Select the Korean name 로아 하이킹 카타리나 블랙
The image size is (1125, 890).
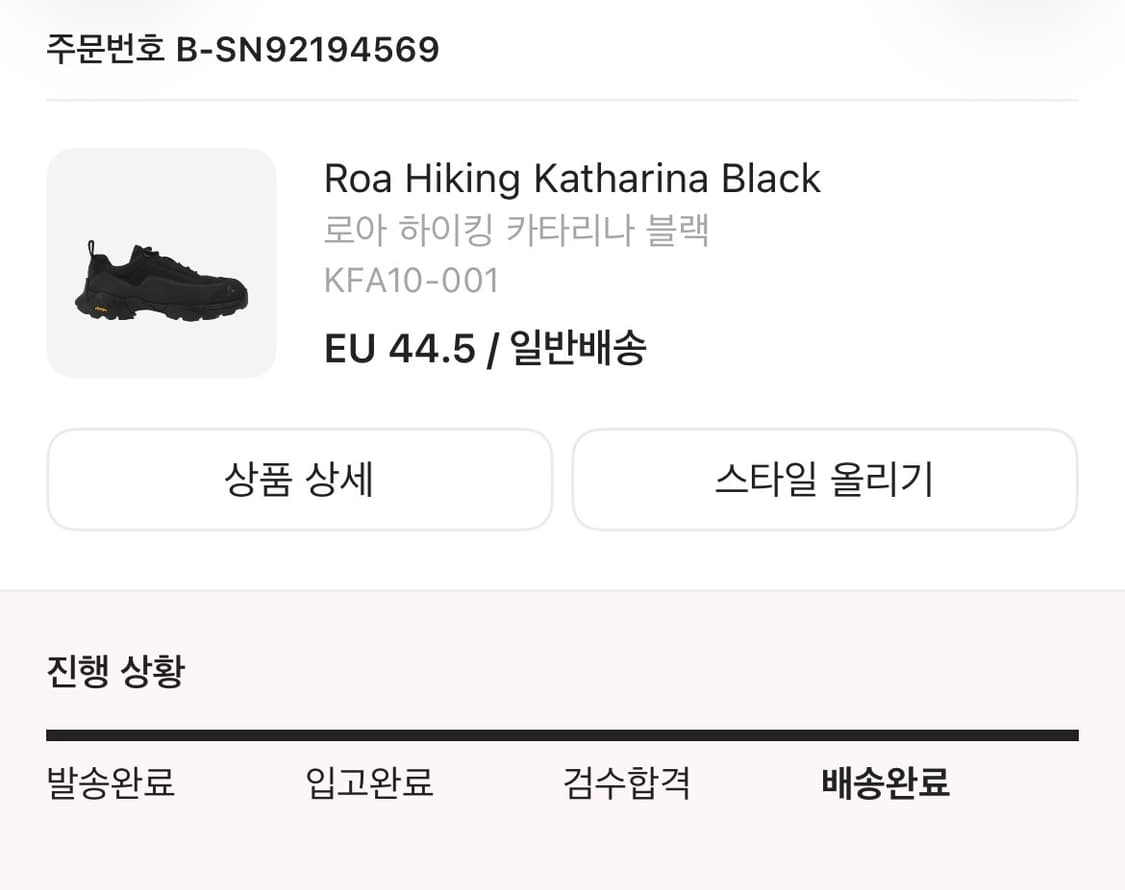pos(518,229)
